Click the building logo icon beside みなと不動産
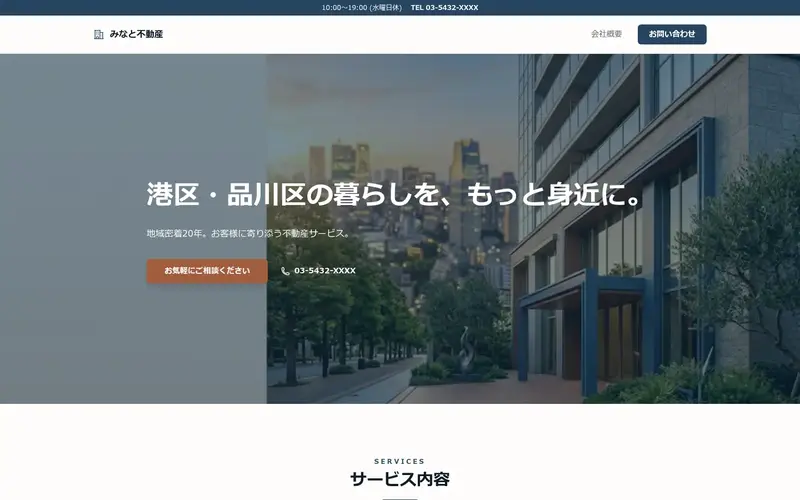 (x=98, y=34)
